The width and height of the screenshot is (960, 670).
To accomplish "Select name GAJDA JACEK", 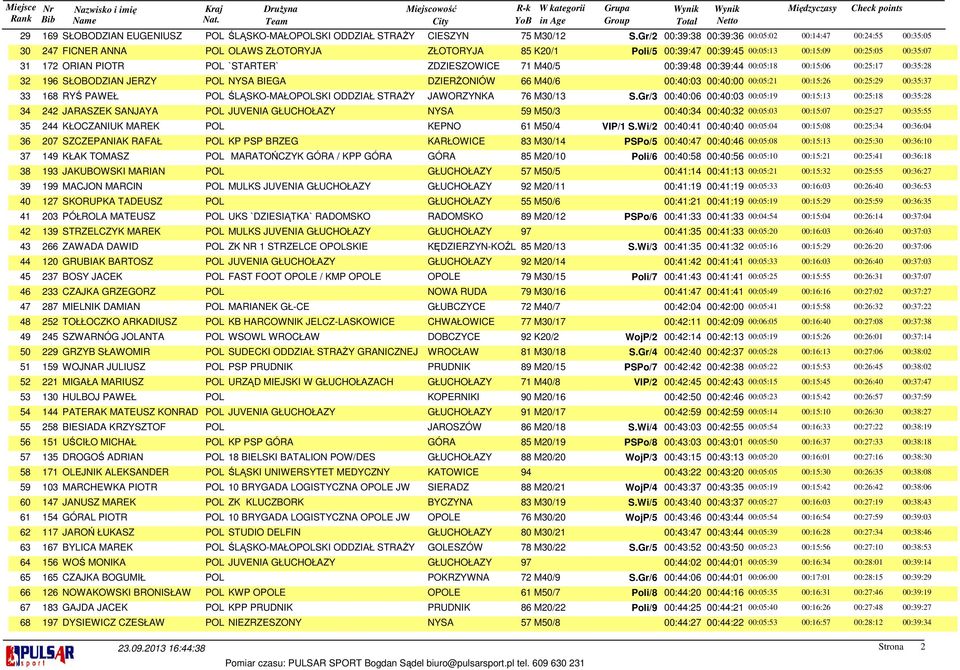I will 95,607.
